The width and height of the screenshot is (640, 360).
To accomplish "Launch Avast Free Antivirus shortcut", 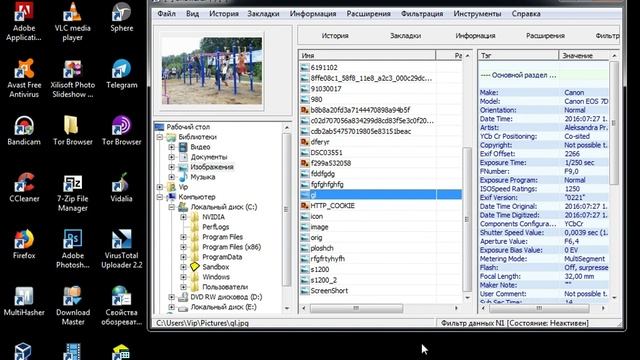I will tap(24, 78).
